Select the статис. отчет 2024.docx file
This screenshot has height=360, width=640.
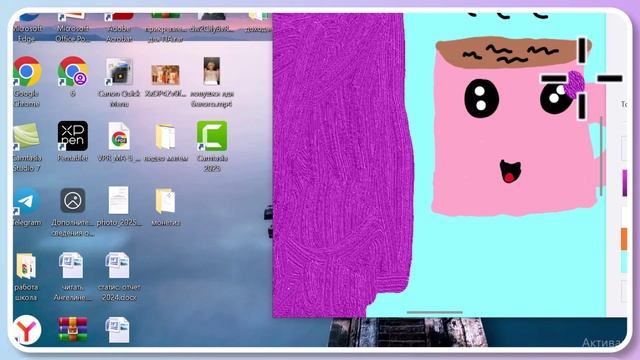(x=118, y=265)
